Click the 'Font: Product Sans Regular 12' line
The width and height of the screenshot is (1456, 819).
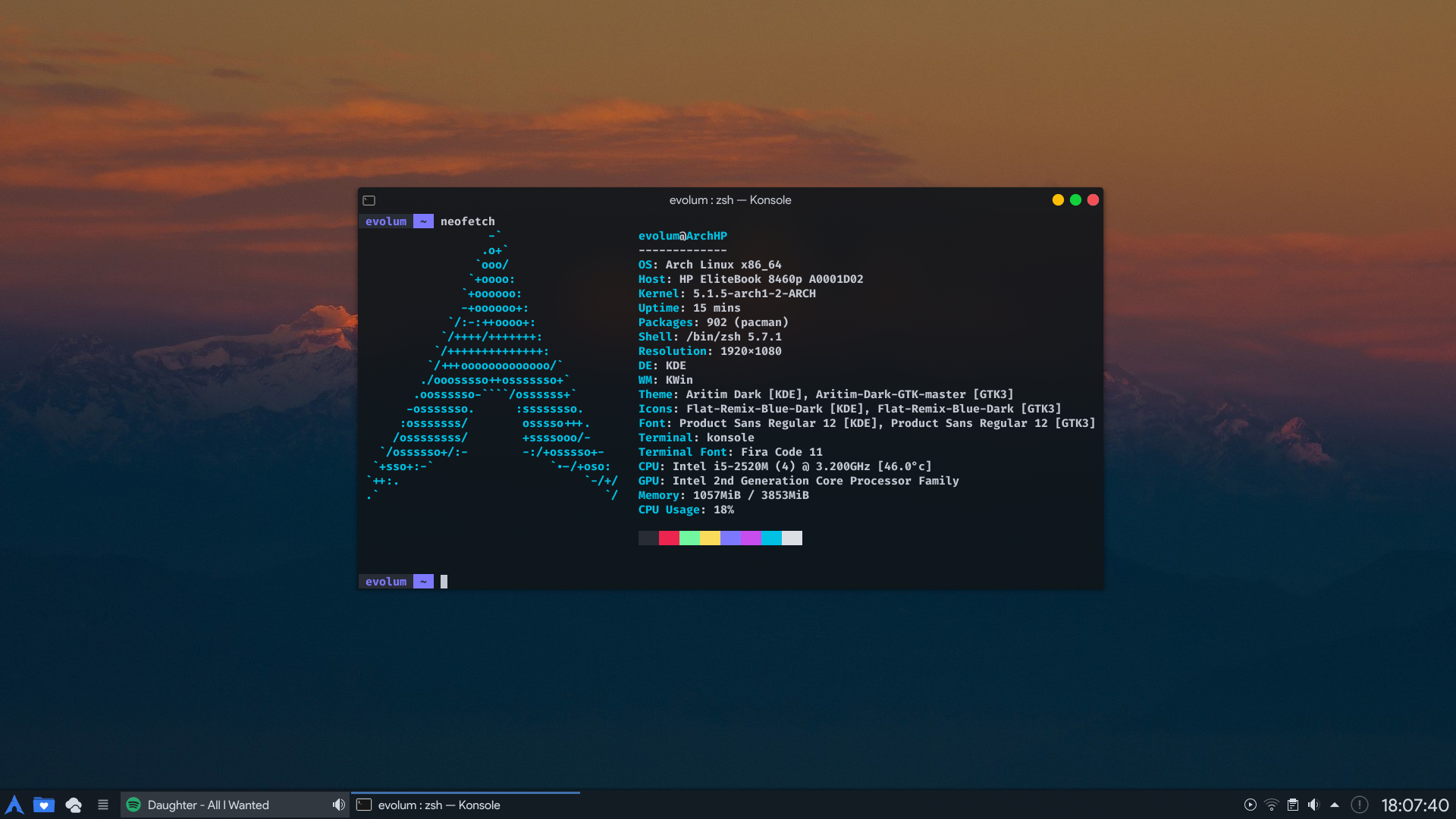(x=867, y=423)
